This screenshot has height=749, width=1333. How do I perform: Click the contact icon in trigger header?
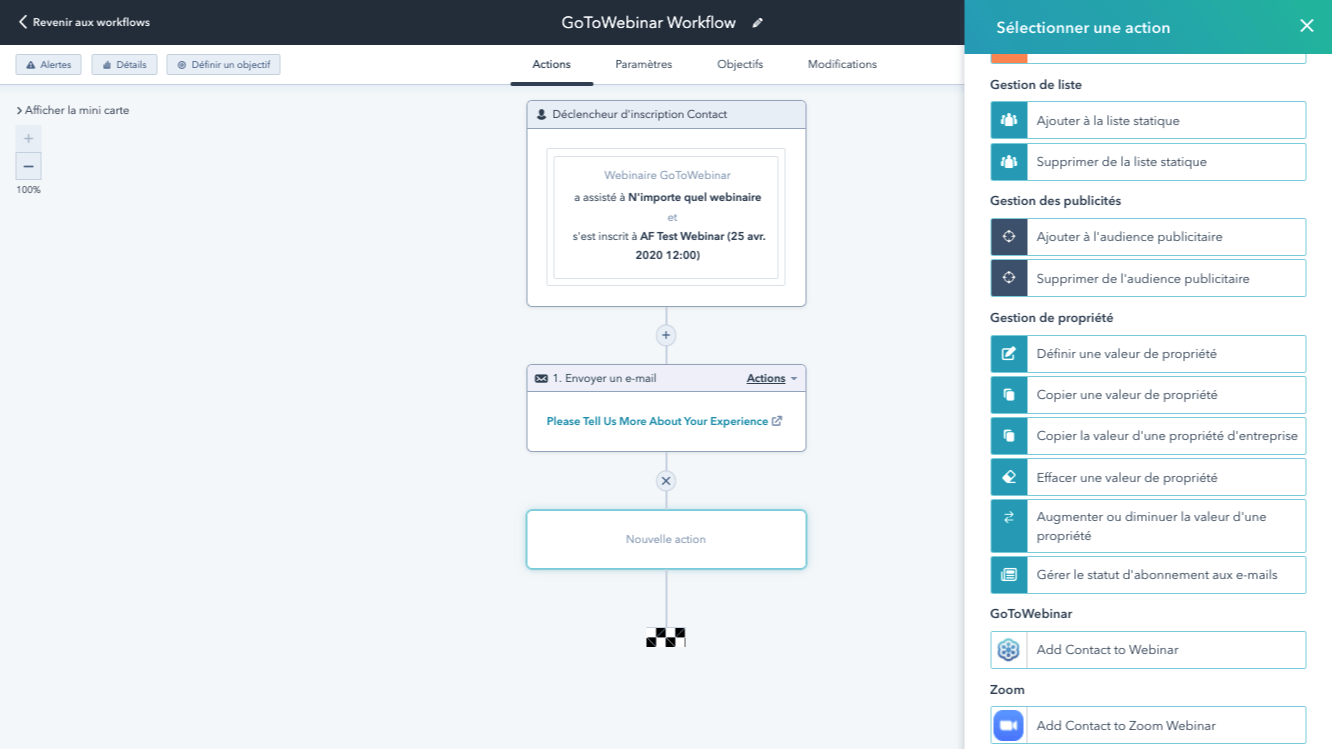click(x=541, y=115)
